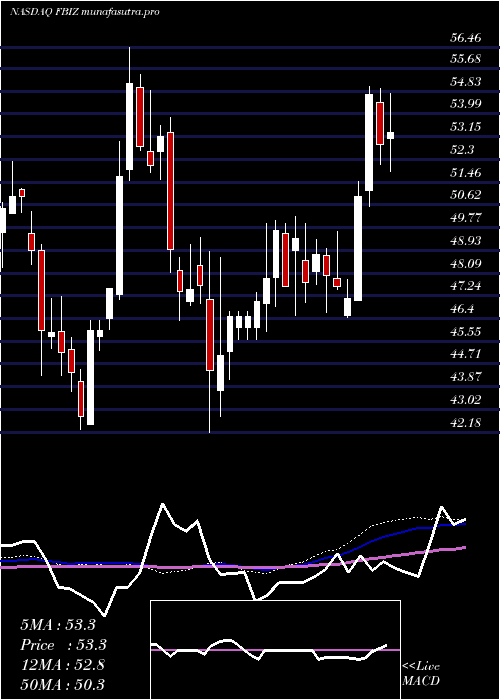Click the 43.87 price axis label
Screen dimensions: 500x700
[465, 377]
